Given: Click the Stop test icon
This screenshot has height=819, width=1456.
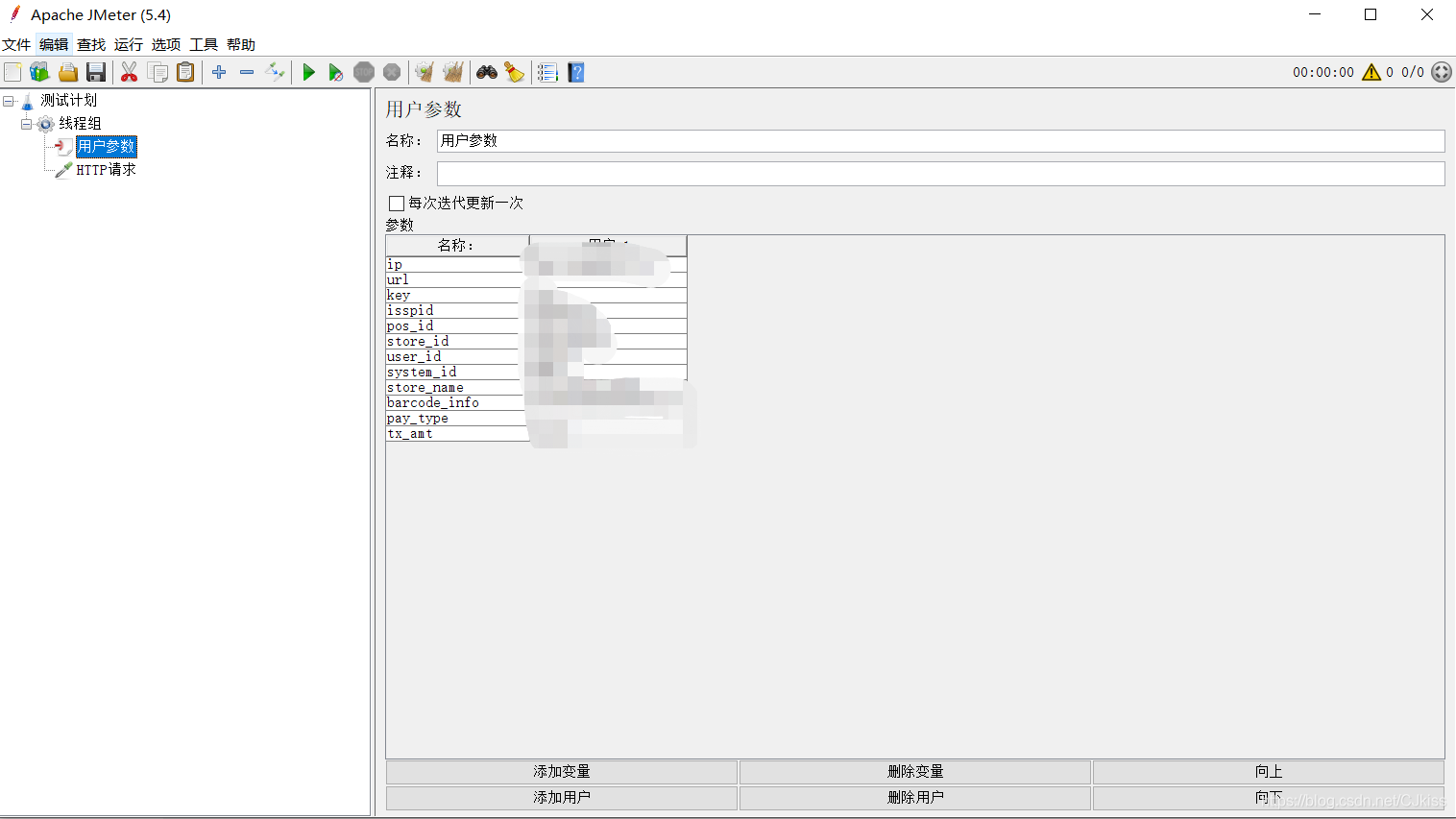Looking at the screenshot, I should [364, 72].
